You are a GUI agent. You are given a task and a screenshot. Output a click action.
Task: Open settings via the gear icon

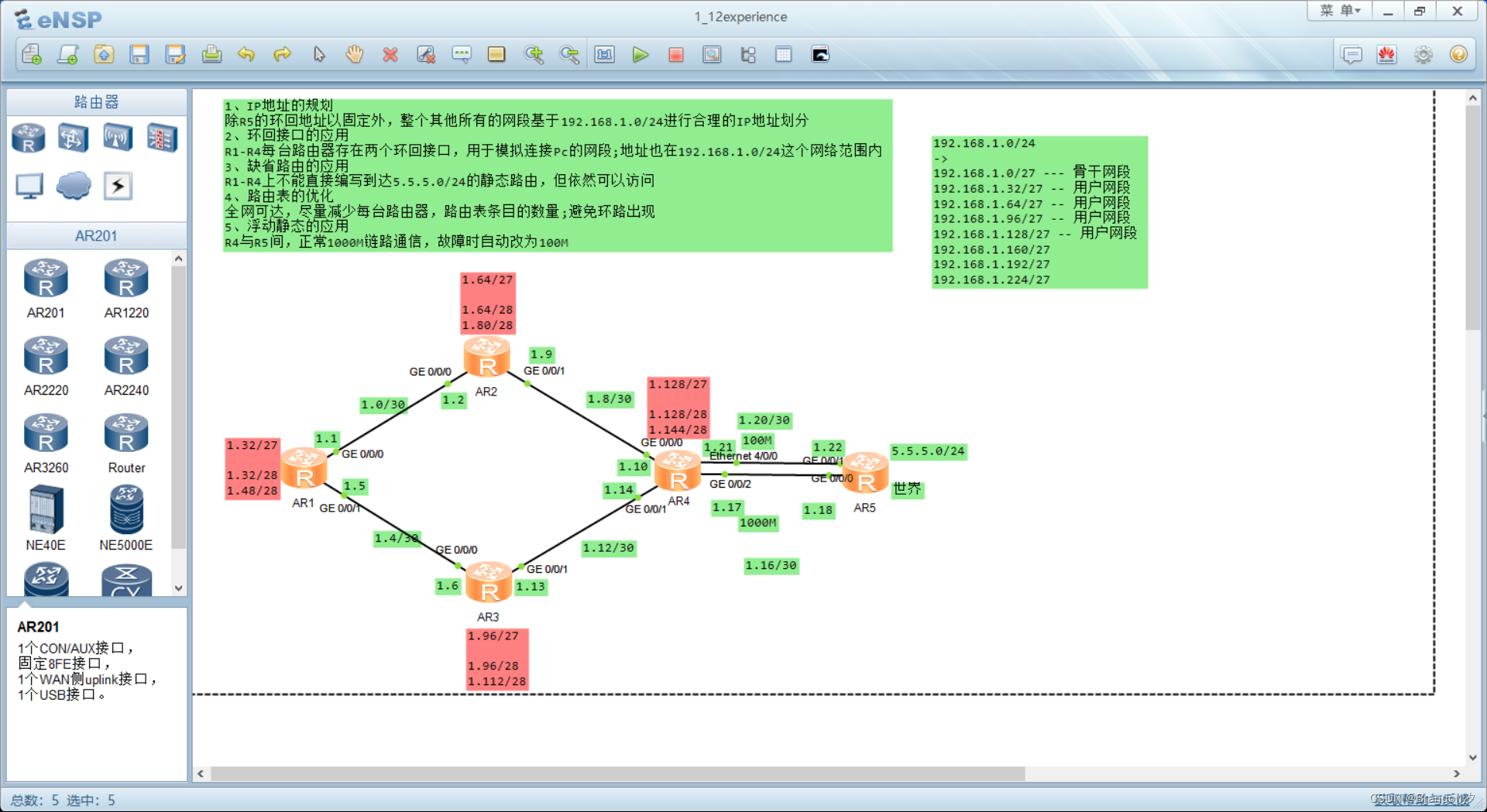point(1423,55)
